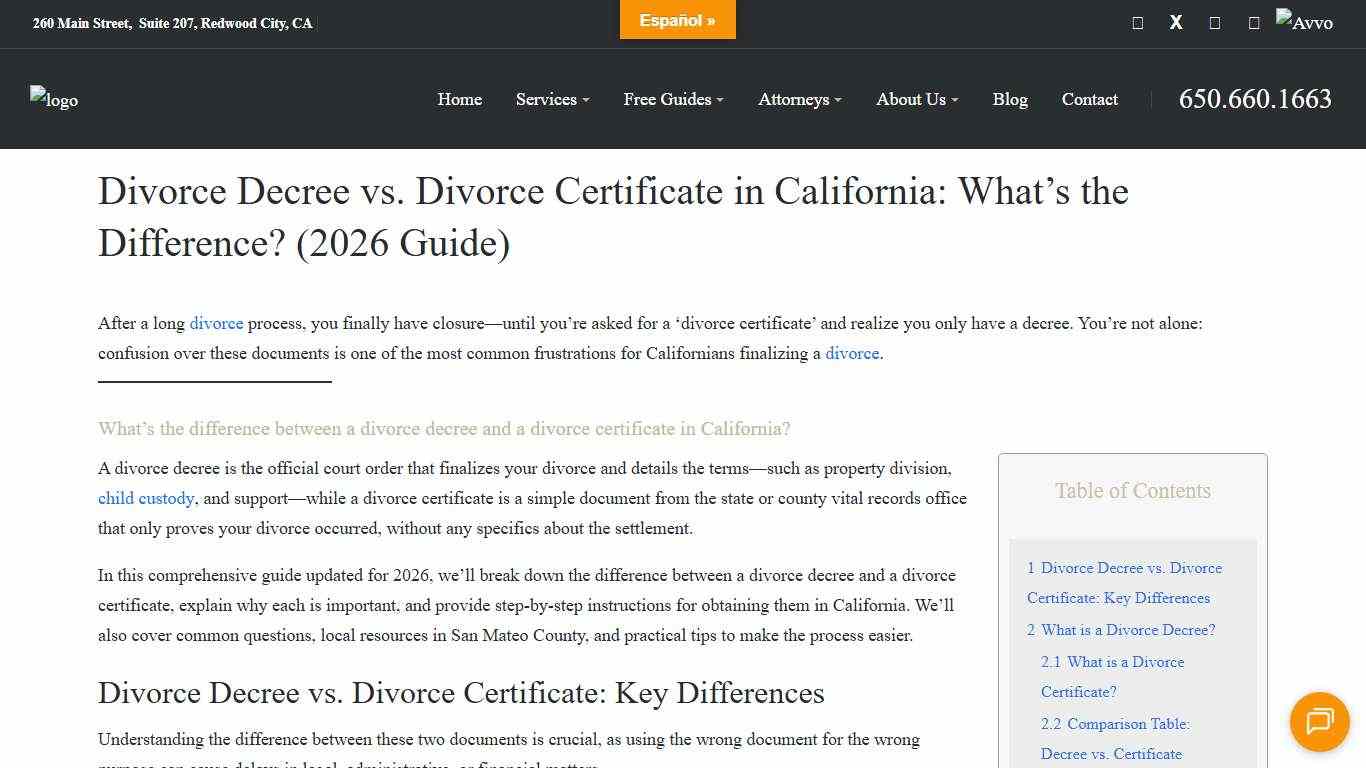Screen dimensions: 1366x768
Task: Open the Blog page from the menu
Action: click(1010, 99)
